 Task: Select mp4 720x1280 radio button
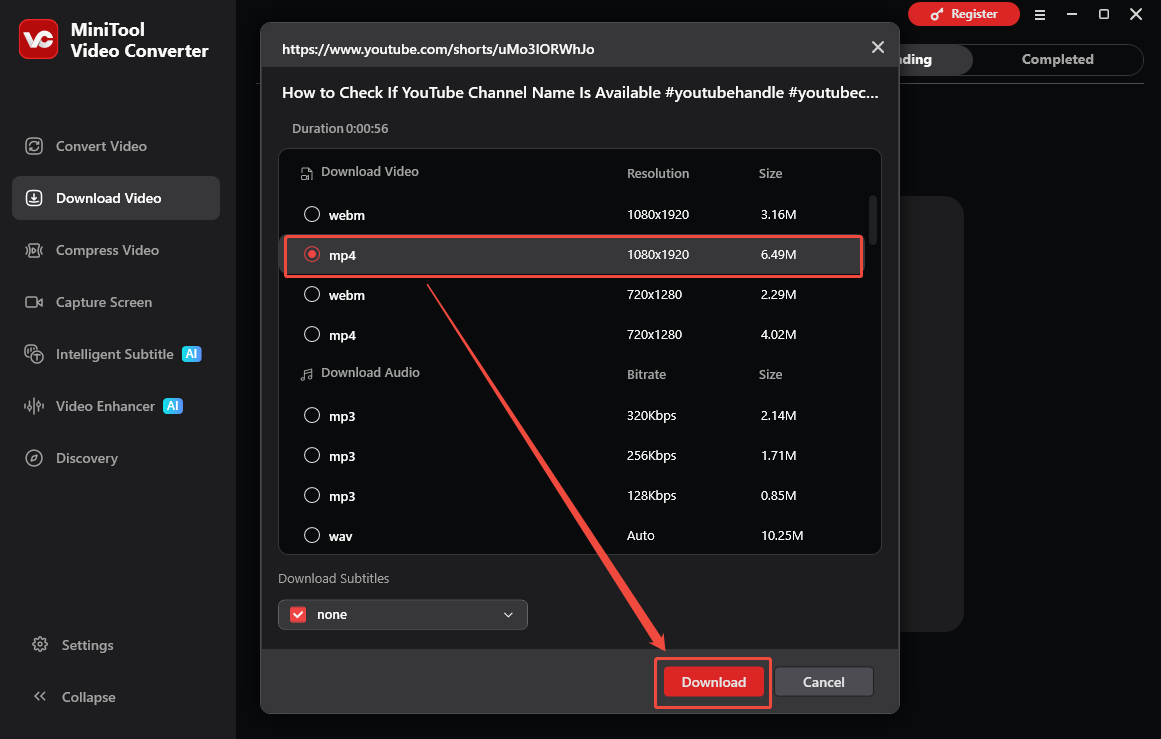312,334
